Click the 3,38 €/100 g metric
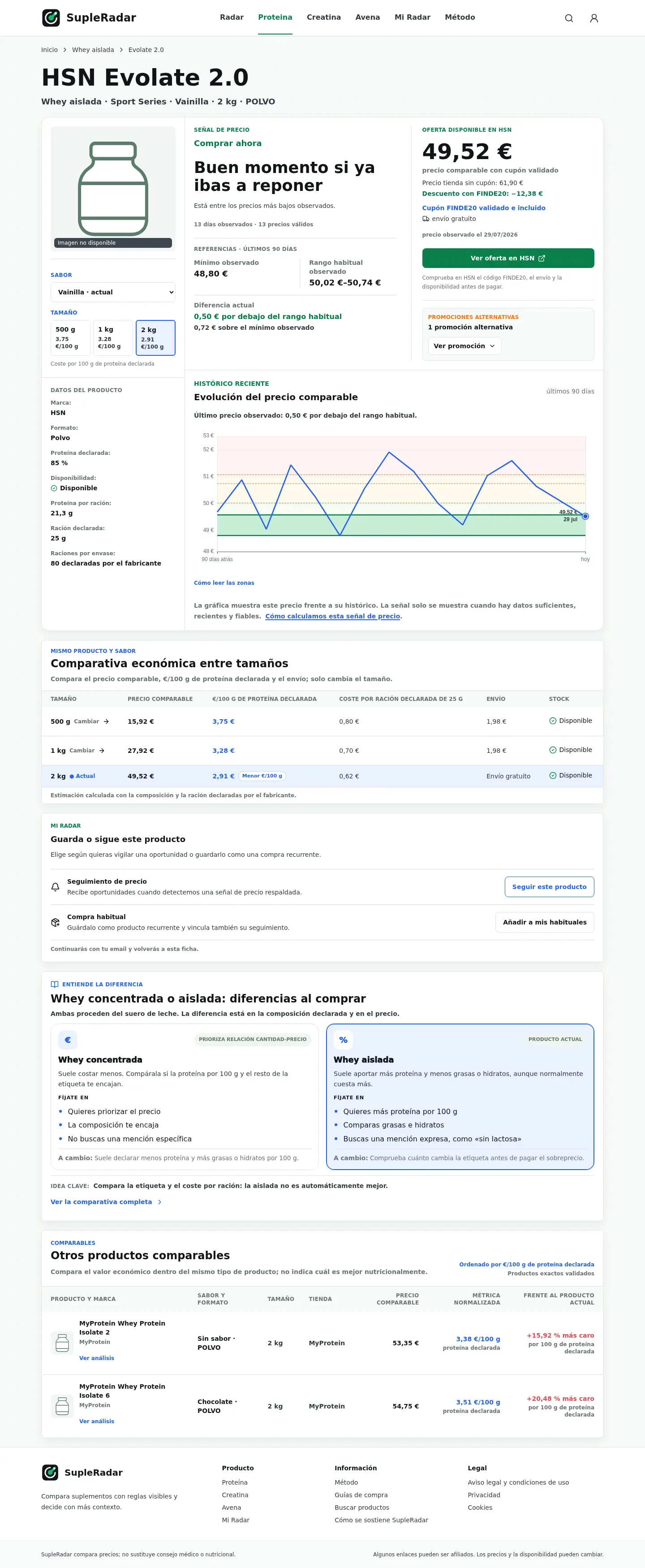This screenshot has height=1568, width=645. [478, 1339]
